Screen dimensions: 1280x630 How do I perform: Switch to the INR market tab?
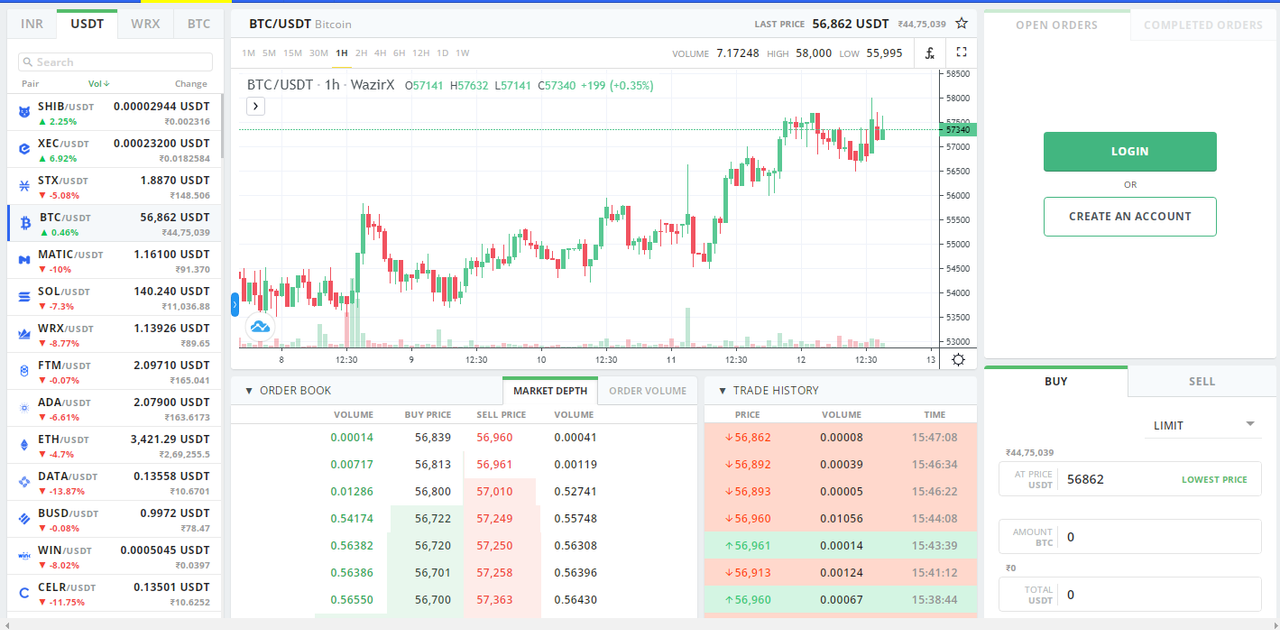(x=32, y=24)
